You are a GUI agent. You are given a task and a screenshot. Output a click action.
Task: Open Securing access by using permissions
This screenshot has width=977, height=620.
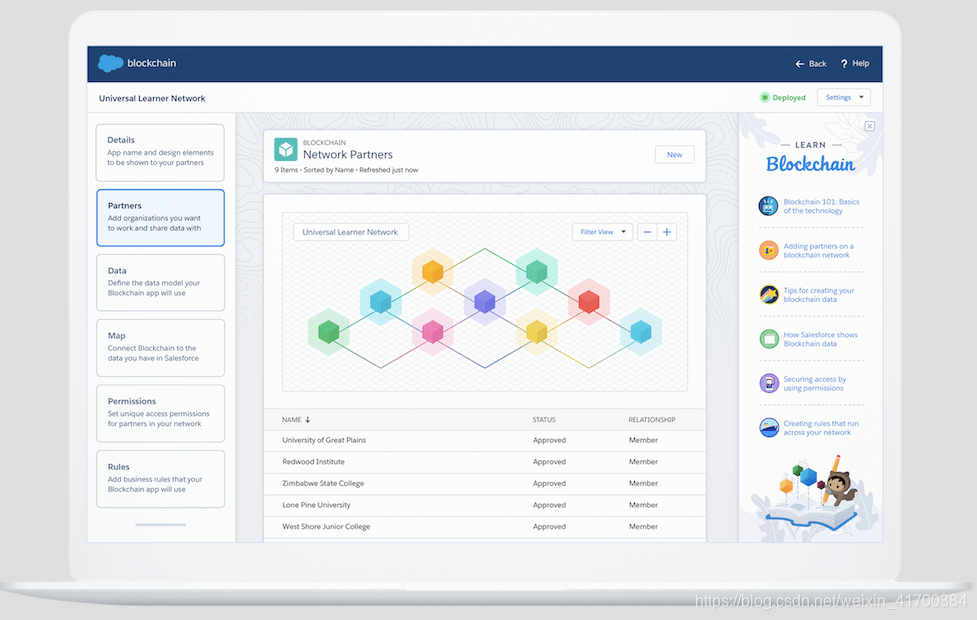click(814, 383)
